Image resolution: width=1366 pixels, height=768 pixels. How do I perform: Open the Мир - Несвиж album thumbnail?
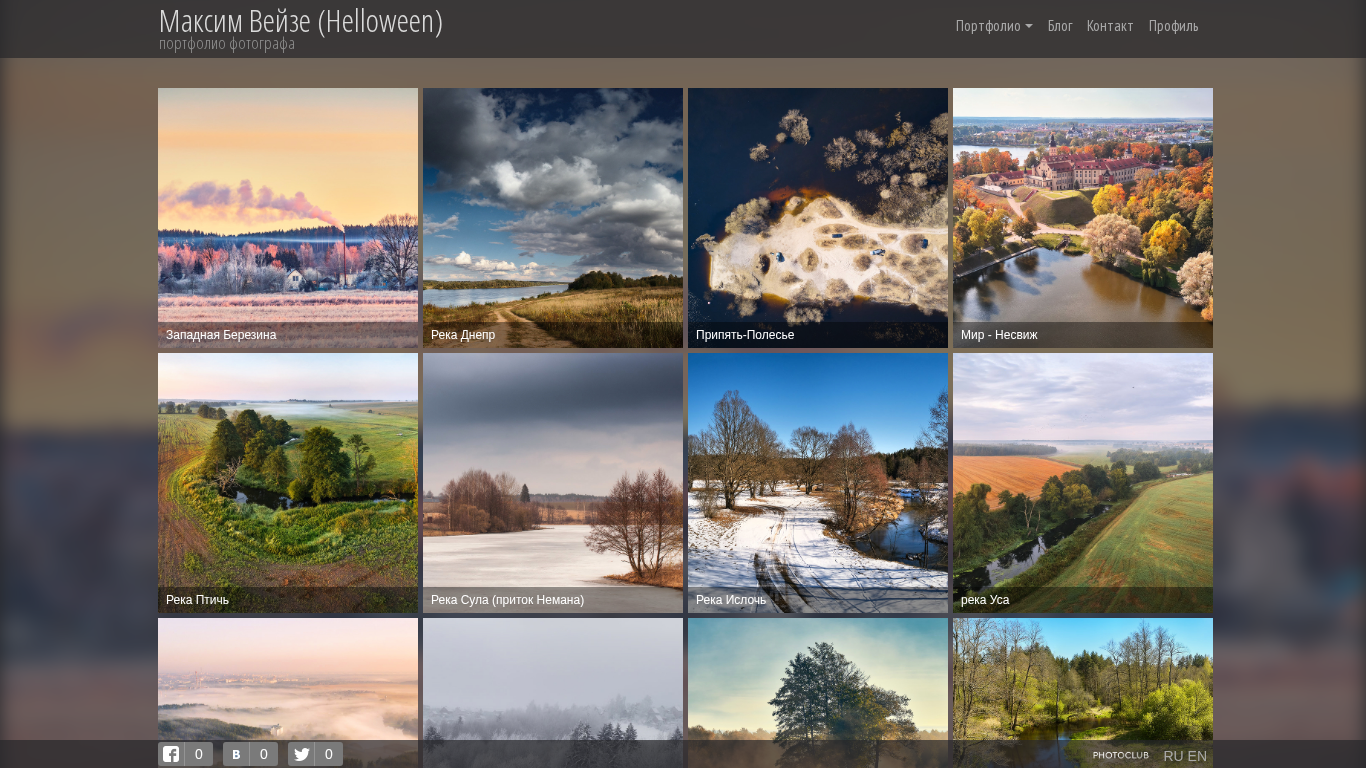(x=1083, y=218)
